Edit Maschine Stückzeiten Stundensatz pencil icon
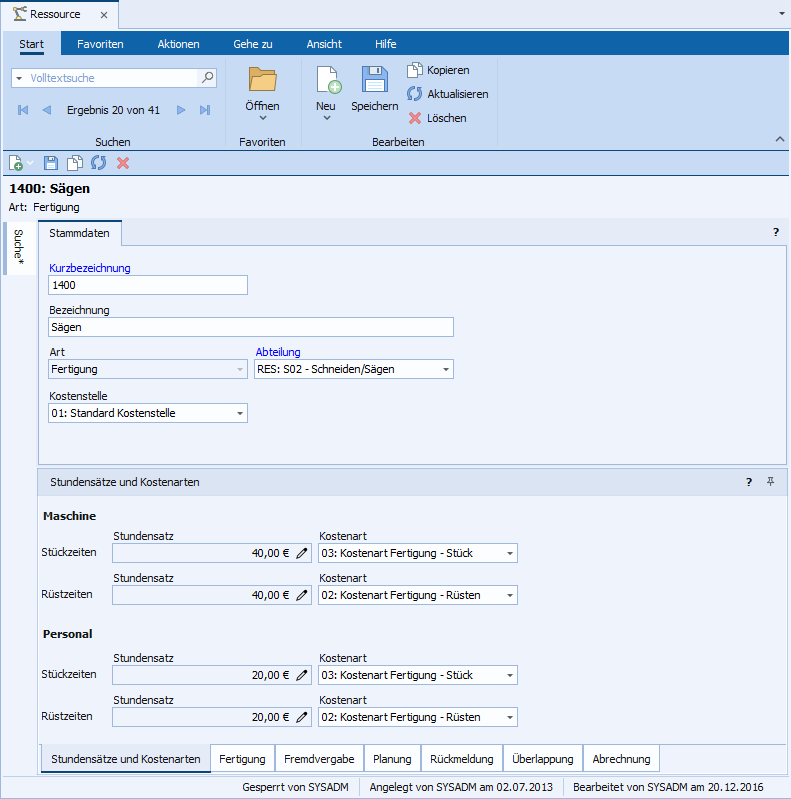The width and height of the screenshot is (791, 799). click(x=302, y=553)
